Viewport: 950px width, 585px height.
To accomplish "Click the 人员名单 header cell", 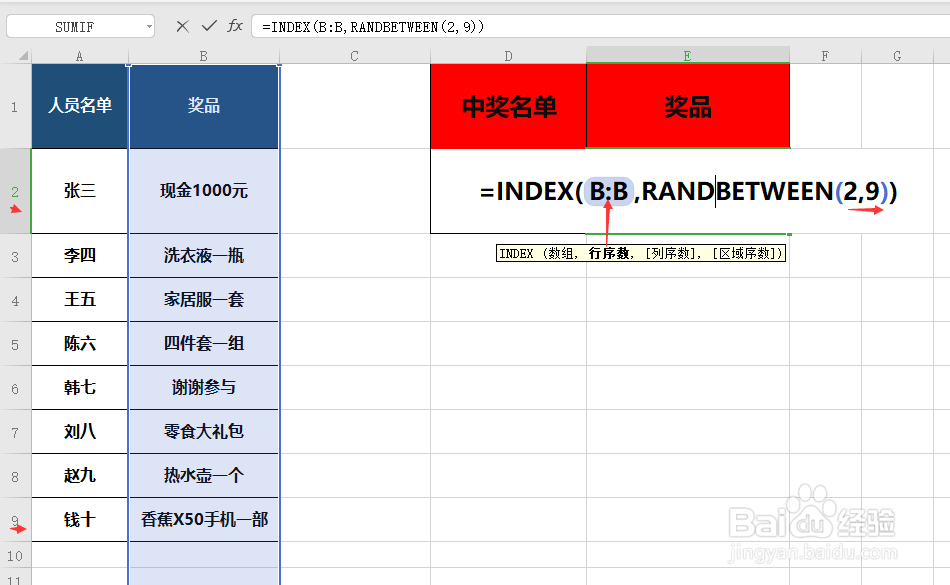I will (x=80, y=106).
